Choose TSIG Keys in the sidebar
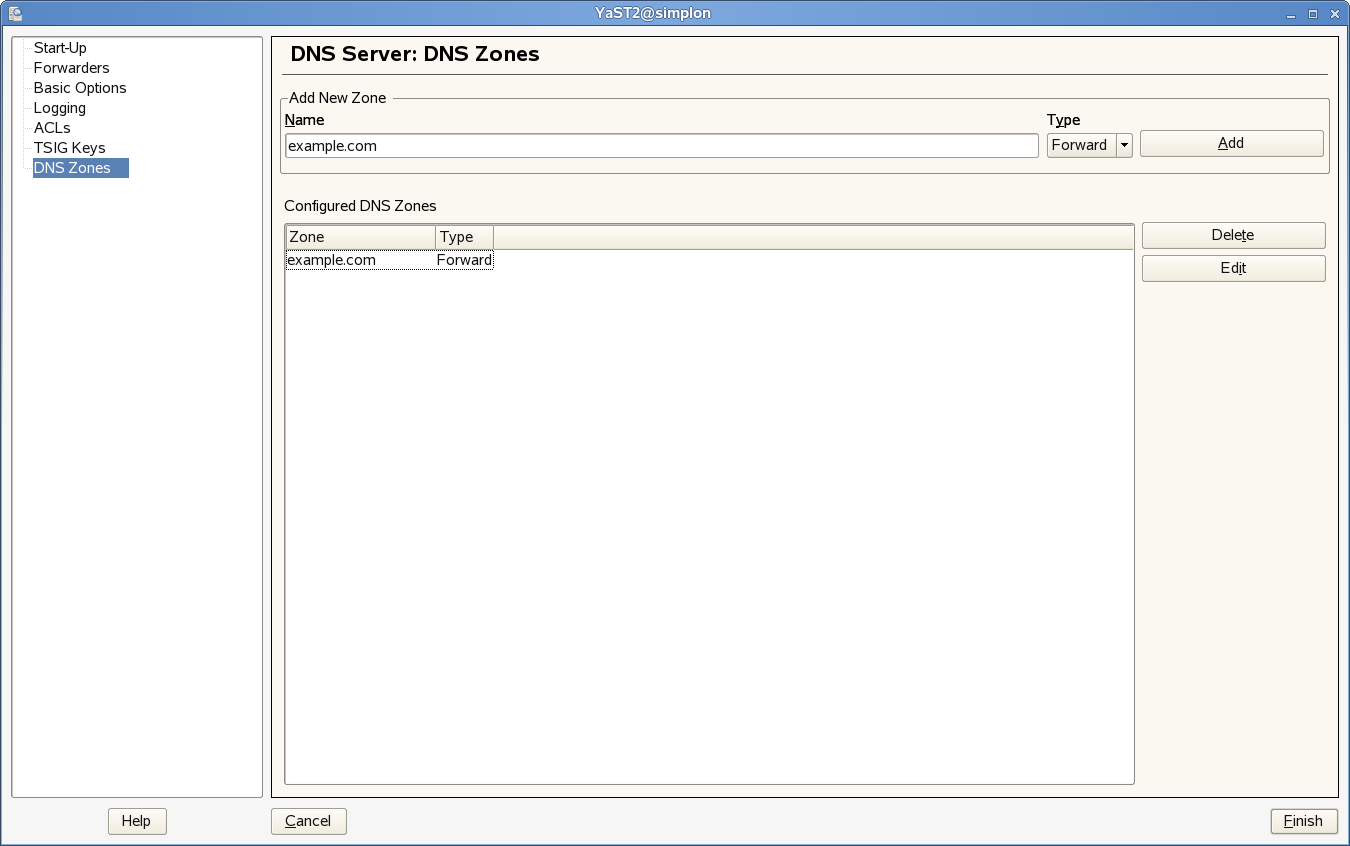Viewport: 1350px width, 846px height. pyautogui.click(x=69, y=148)
